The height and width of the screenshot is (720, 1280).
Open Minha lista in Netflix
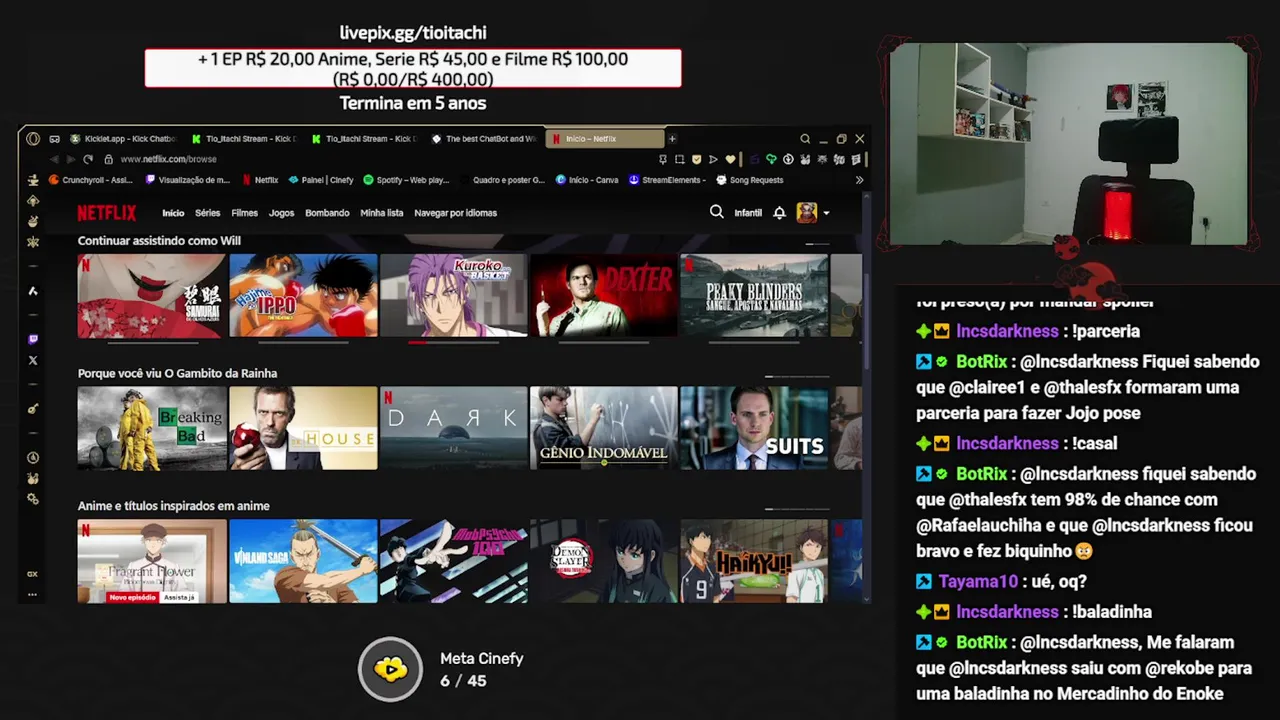point(381,213)
